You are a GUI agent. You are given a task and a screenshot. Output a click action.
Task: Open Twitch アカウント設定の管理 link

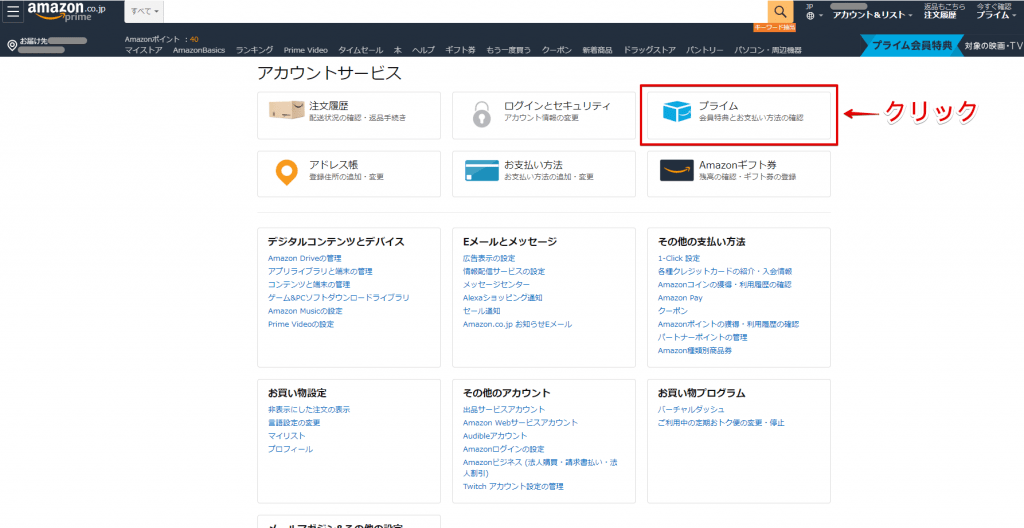(513, 486)
